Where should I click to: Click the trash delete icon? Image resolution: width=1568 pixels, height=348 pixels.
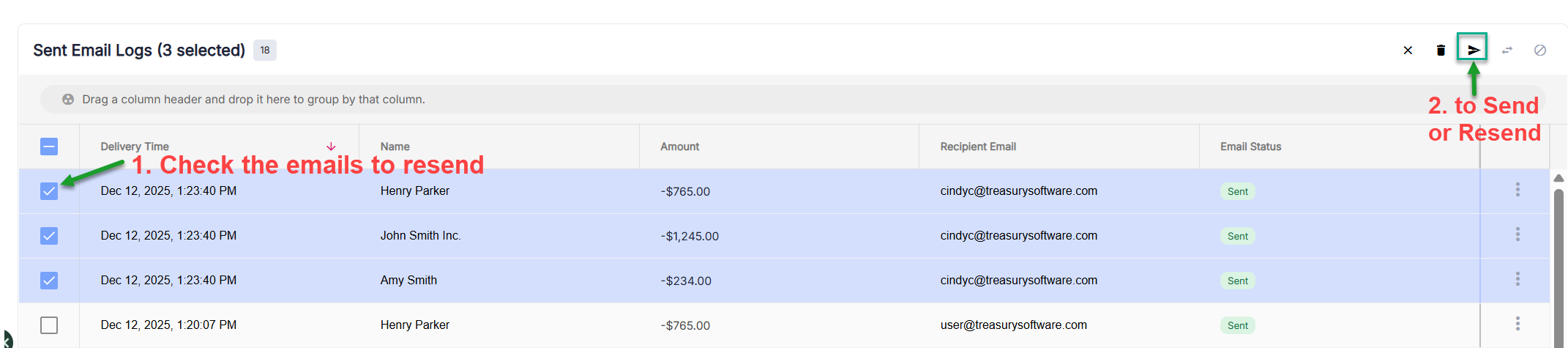click(1441, 50)
